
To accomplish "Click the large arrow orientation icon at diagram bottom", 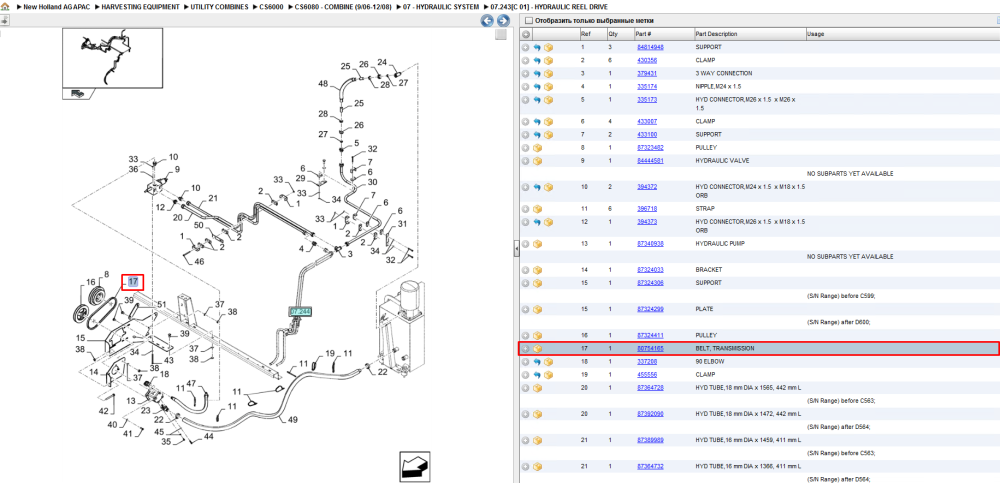I will 416,466.
